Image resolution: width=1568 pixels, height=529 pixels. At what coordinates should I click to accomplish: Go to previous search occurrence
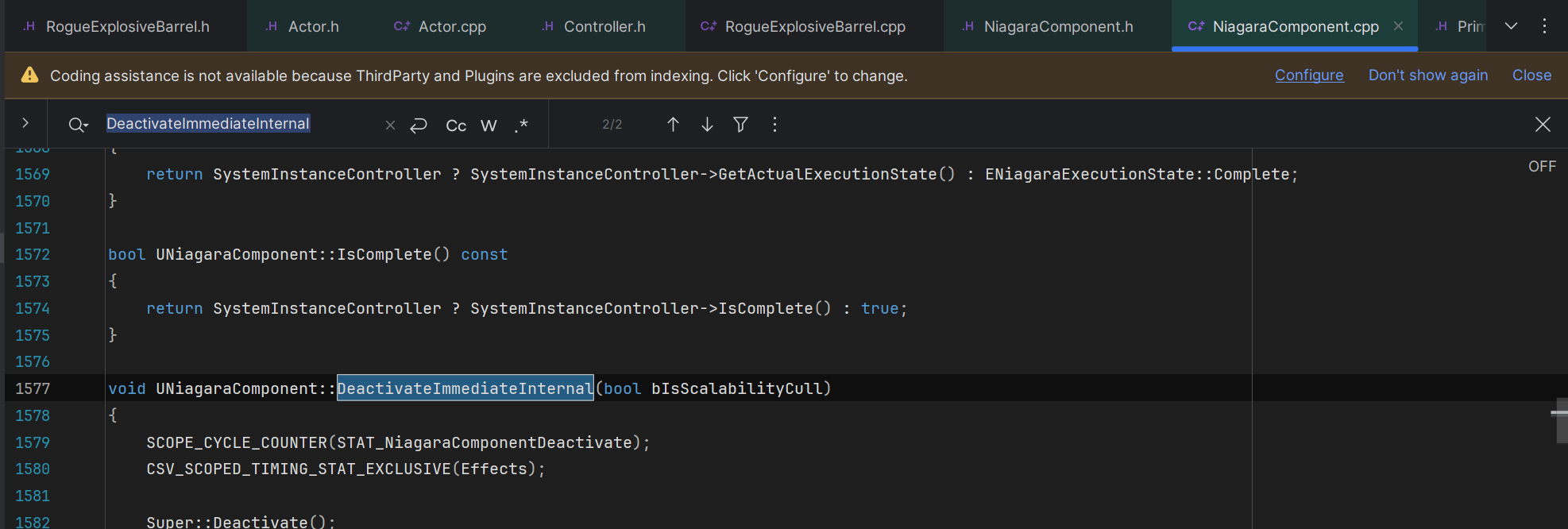coord(673,125)
